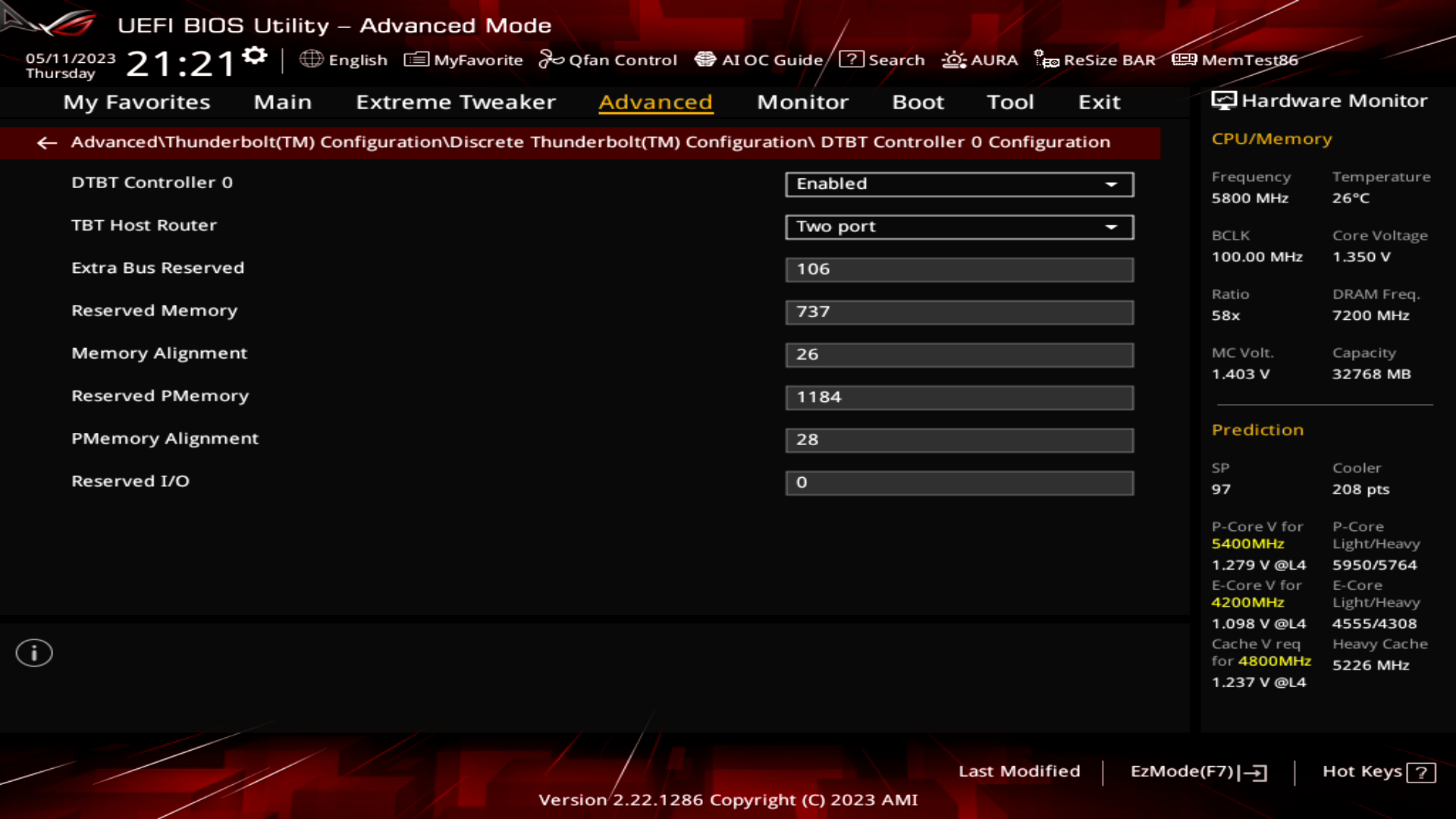Expand DTBT Controller 0 dropdown
Screen dimensions: 1456x819
click(x=1112, y=183)
